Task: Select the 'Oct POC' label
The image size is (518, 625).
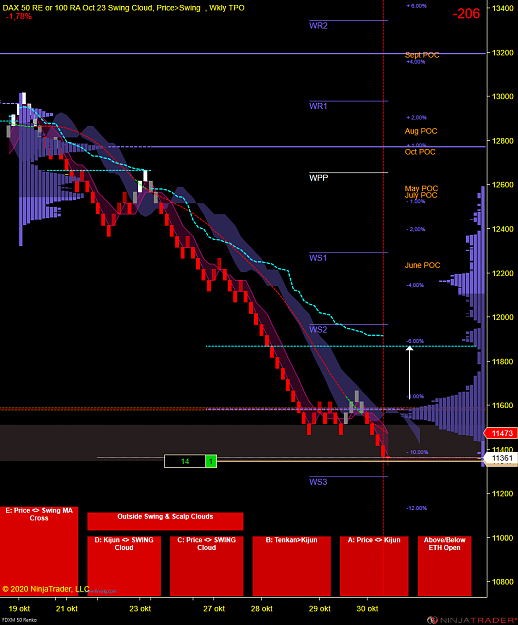Action: (420, 152)
